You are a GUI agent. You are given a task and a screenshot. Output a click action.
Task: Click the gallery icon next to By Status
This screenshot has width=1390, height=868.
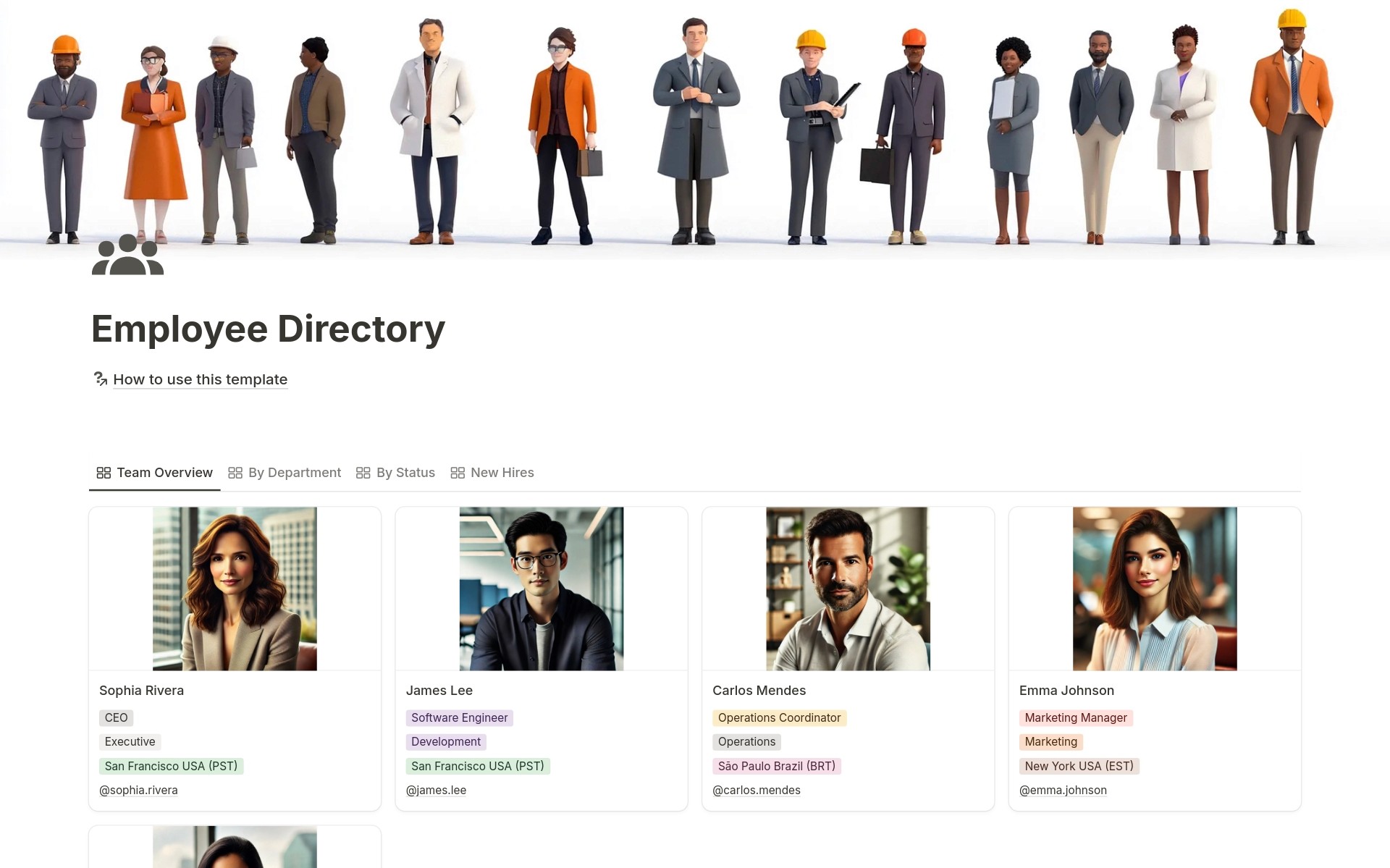click(364, 473)
